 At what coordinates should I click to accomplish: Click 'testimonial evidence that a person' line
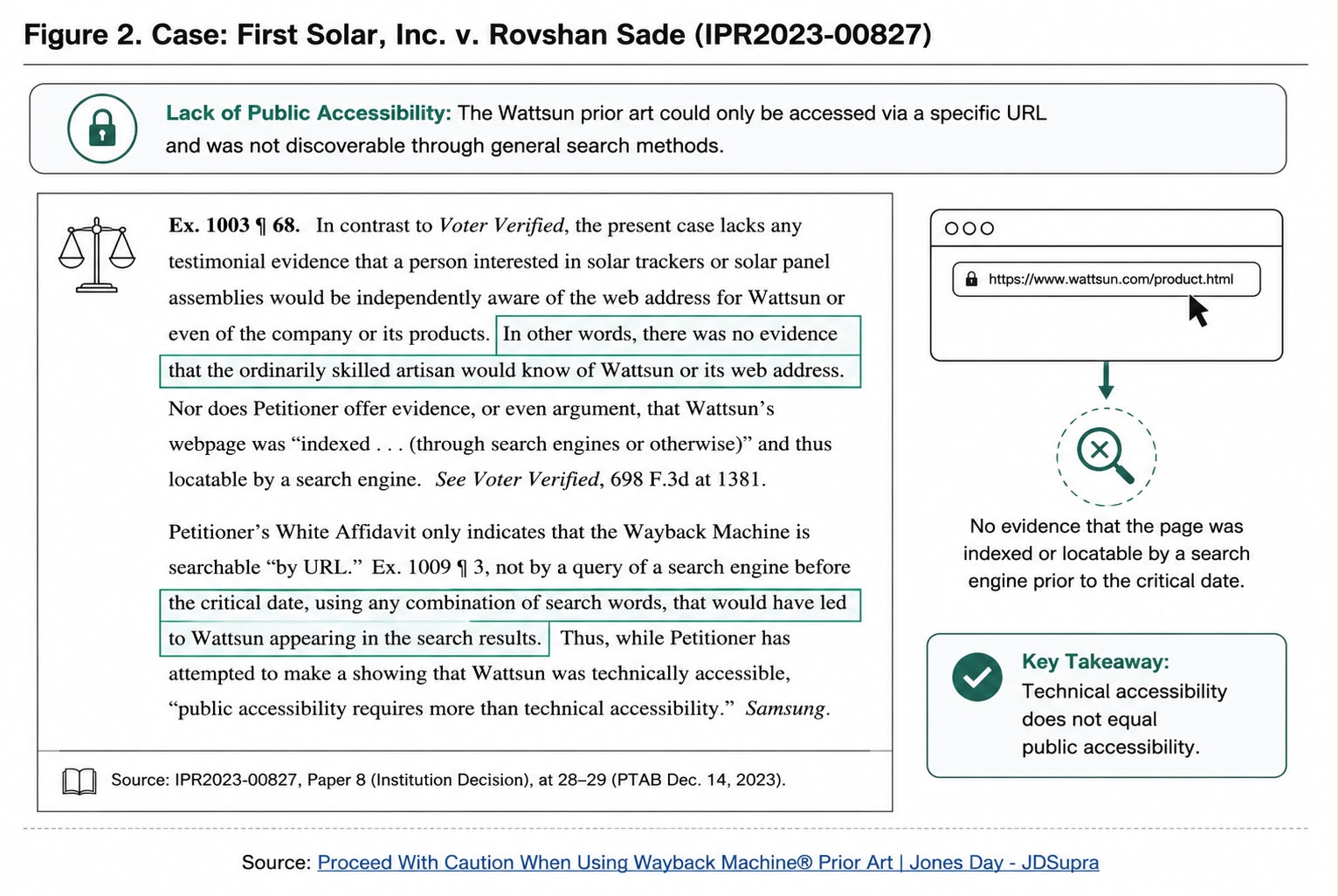tap(499, 262)
